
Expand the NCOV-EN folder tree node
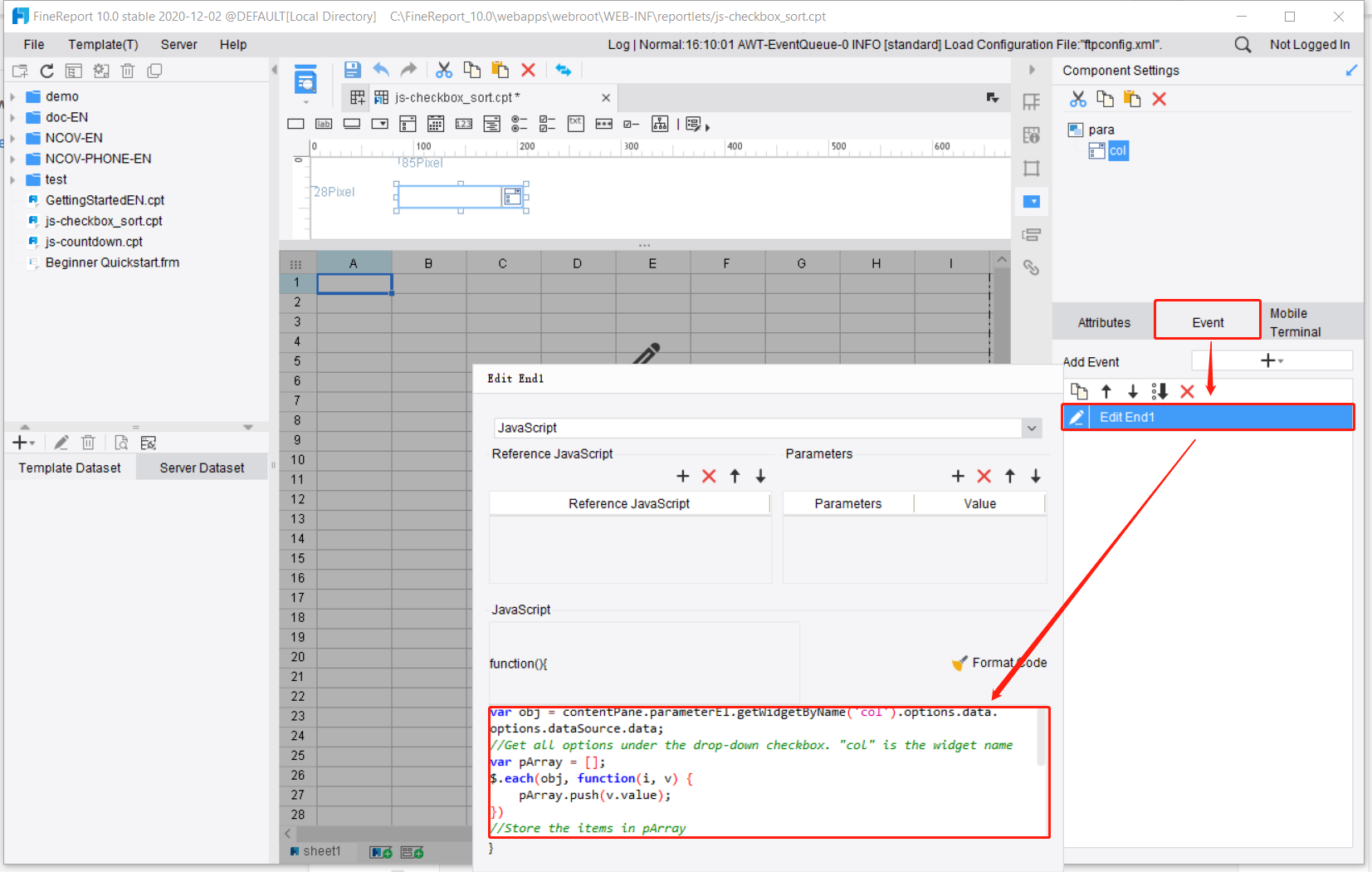click(x=12, y=139)
